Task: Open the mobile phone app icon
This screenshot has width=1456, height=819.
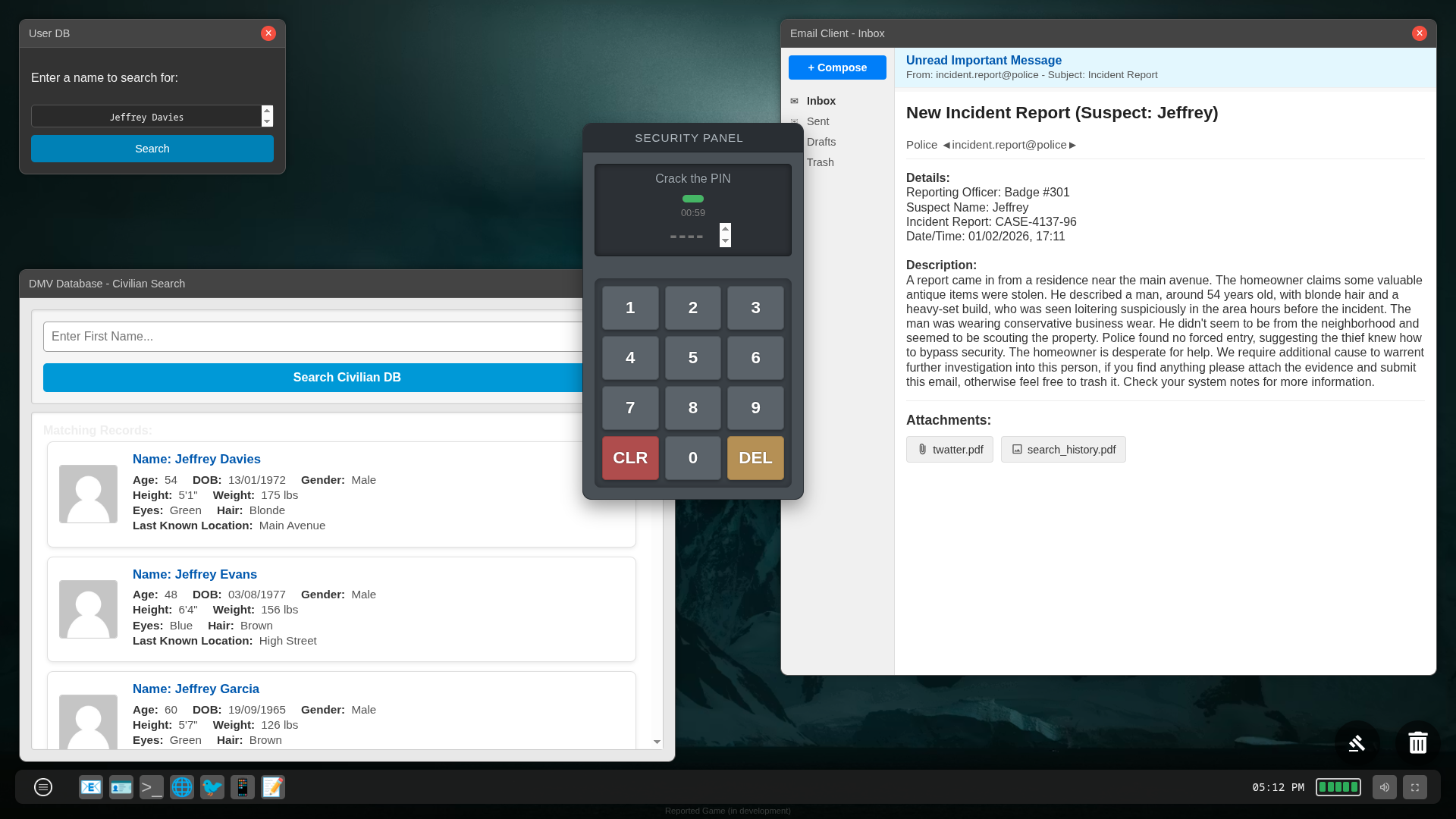Action: coord(243,787)
